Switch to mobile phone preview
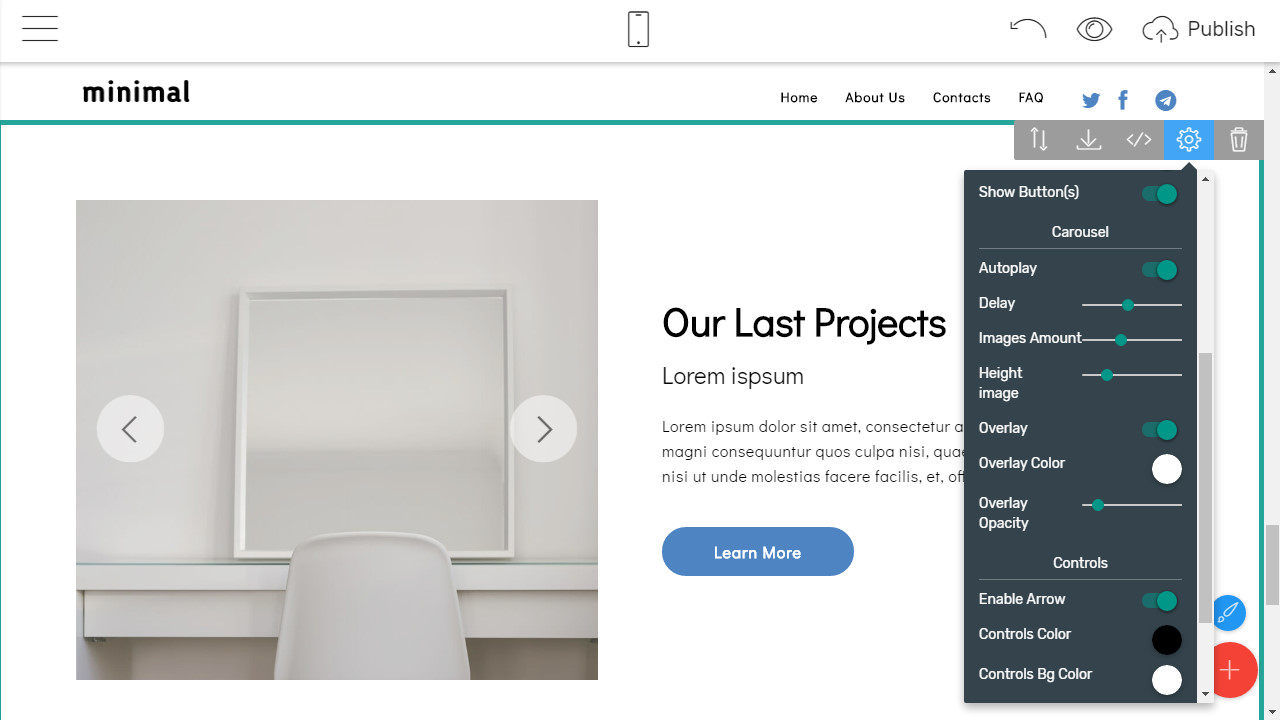The width and height of the screenshot is (1280, 720). 638,29
